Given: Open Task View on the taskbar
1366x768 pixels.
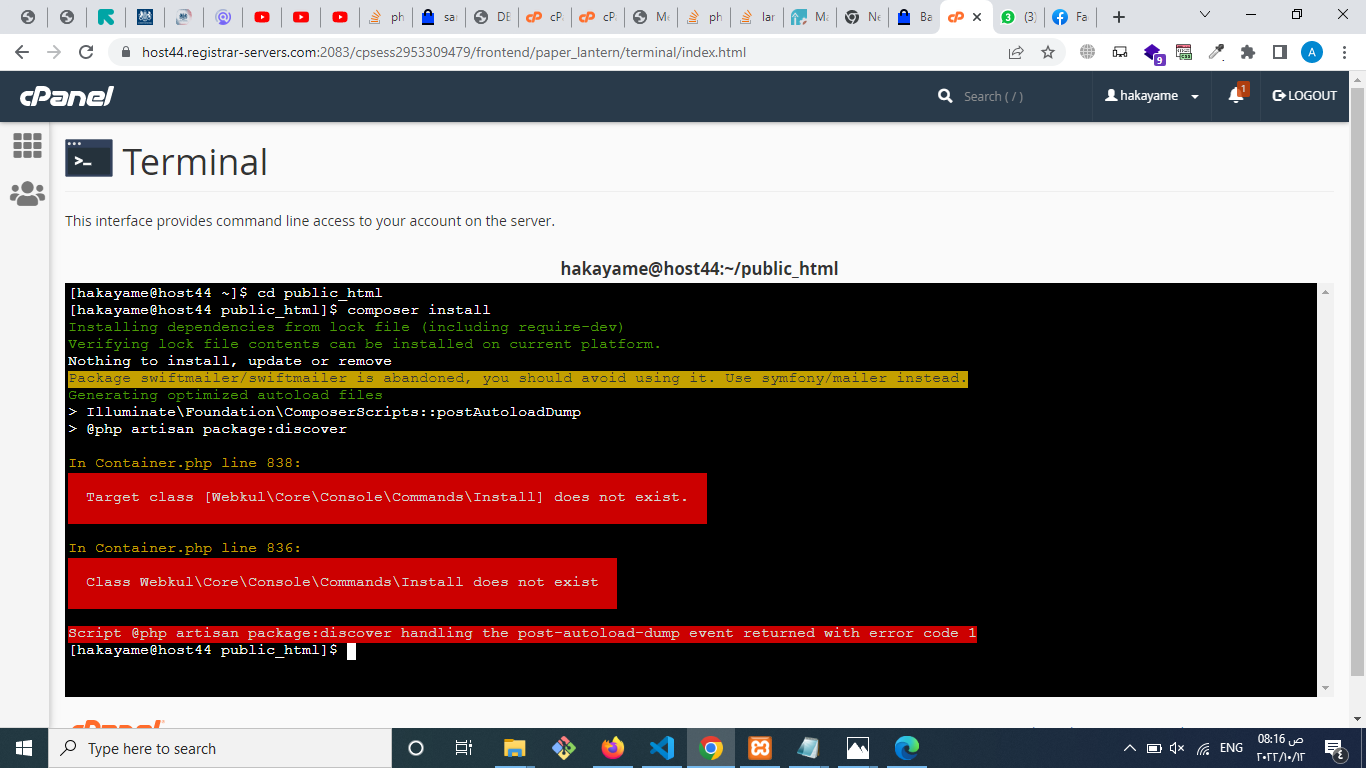Looking at the screenshot, I should click(464, 748).
